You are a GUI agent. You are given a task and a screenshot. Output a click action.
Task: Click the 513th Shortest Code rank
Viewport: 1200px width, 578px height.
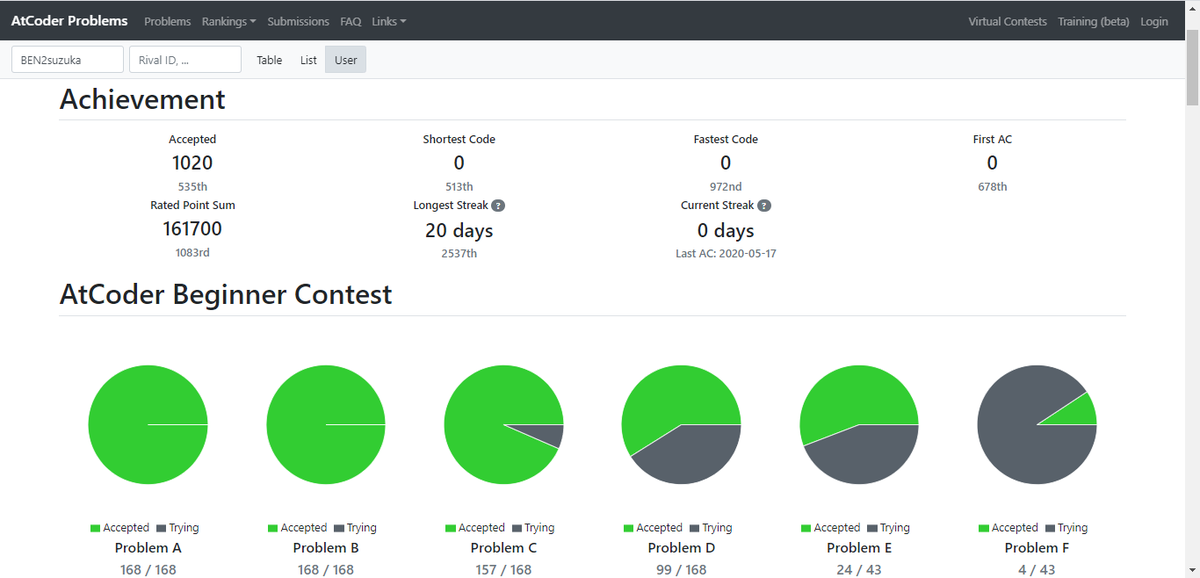[x=459, y=187]
